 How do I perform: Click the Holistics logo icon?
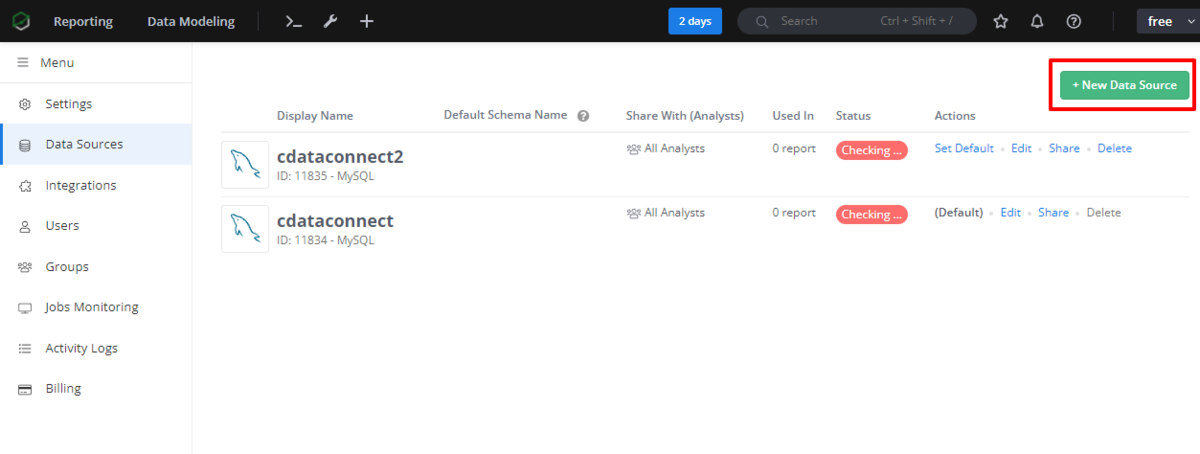tap(20, 21)
